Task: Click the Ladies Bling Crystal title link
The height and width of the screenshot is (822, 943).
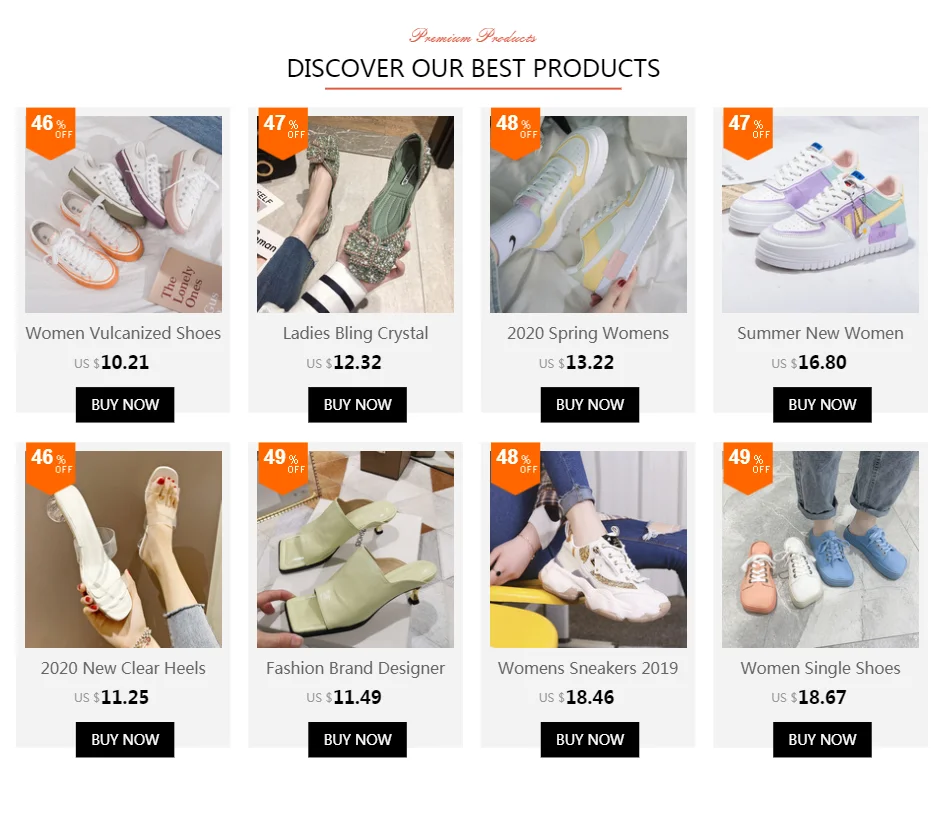Action: pyautogui.click(x=355, y=333)
